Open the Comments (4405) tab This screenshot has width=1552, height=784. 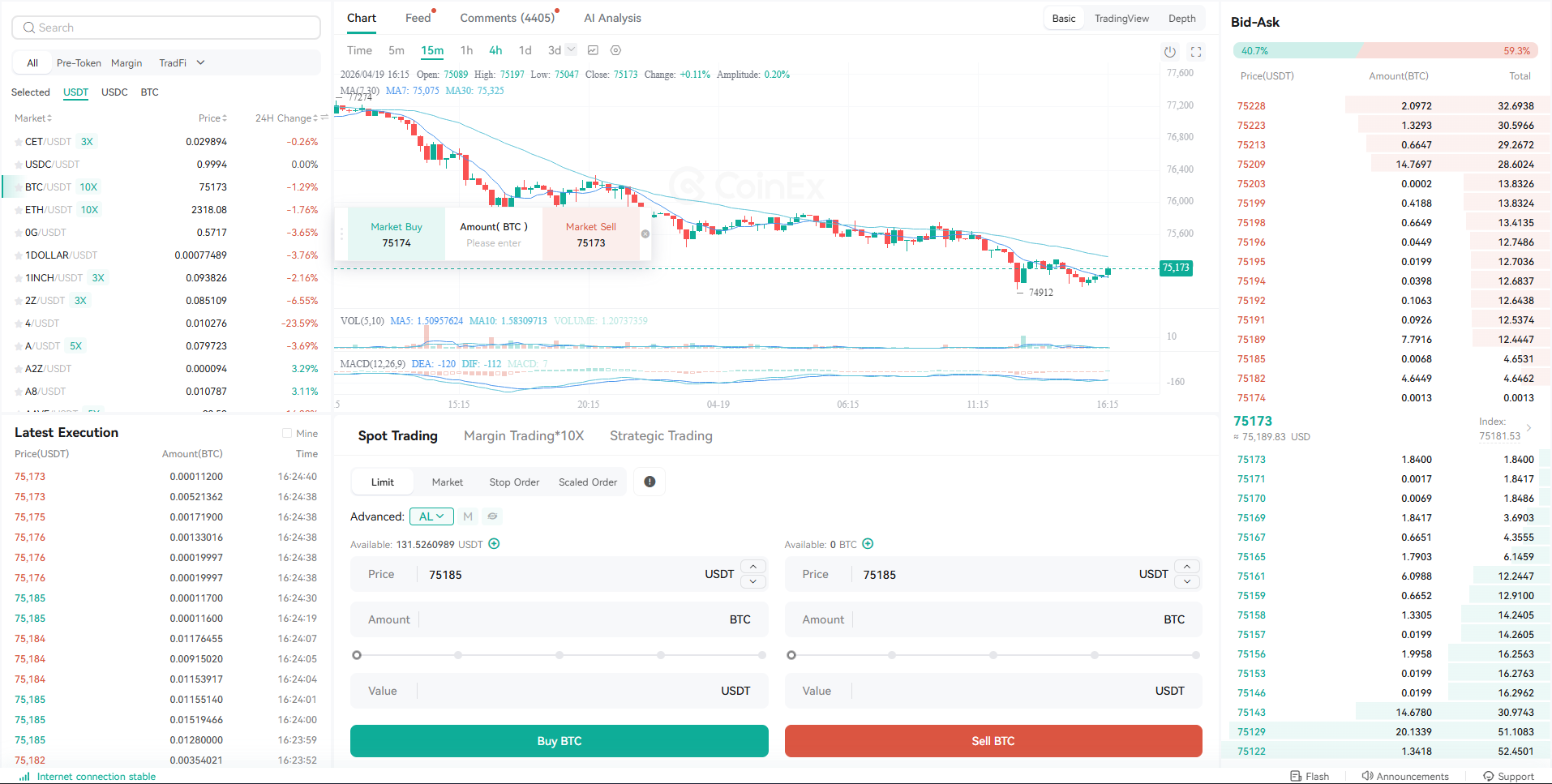(x=508, y=18)
